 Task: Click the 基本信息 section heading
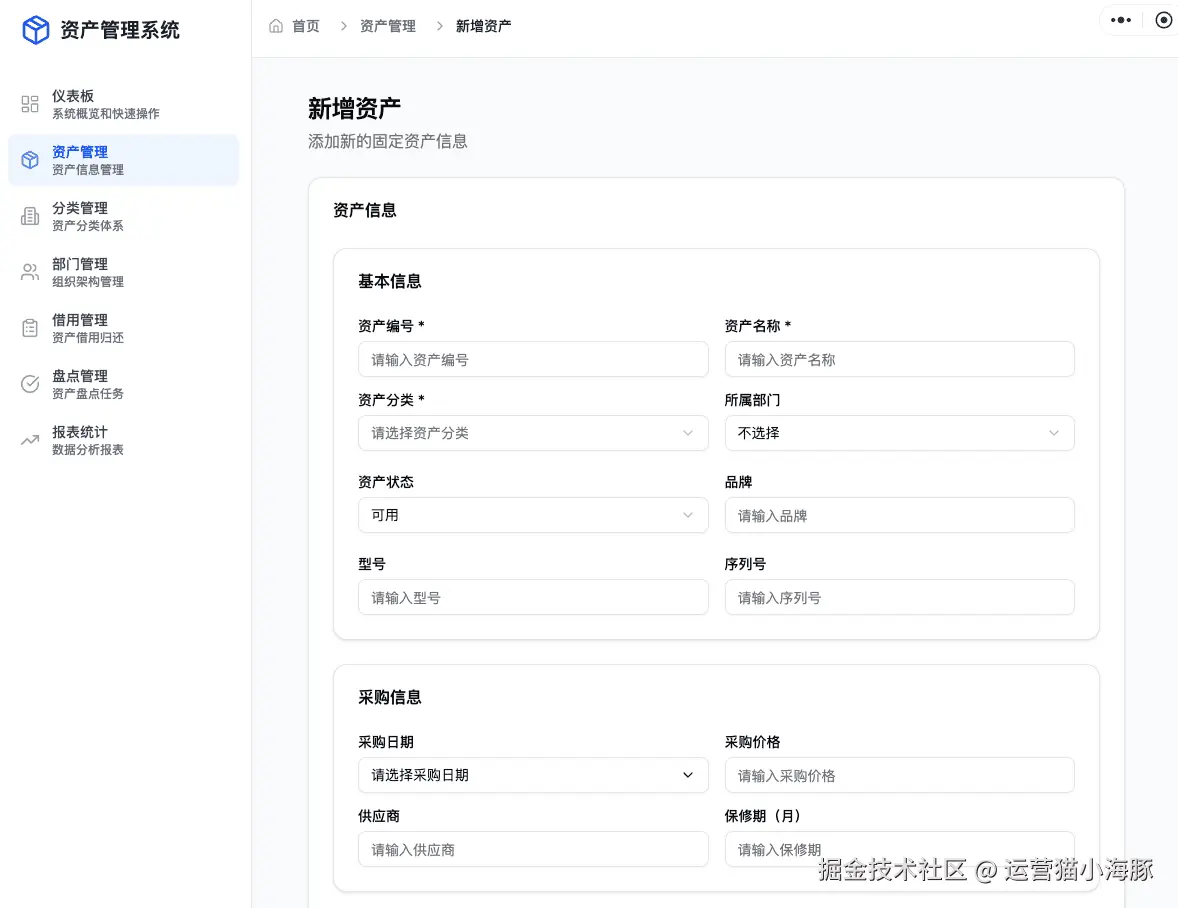[x=389, y=282]
